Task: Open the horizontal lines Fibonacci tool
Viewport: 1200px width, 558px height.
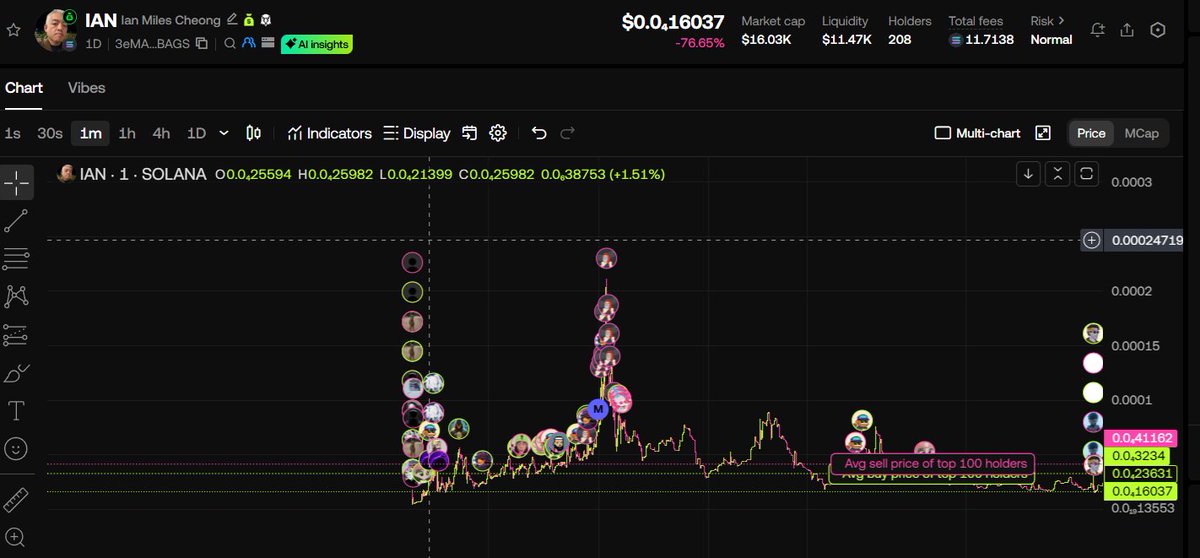Action: (17, 259)
